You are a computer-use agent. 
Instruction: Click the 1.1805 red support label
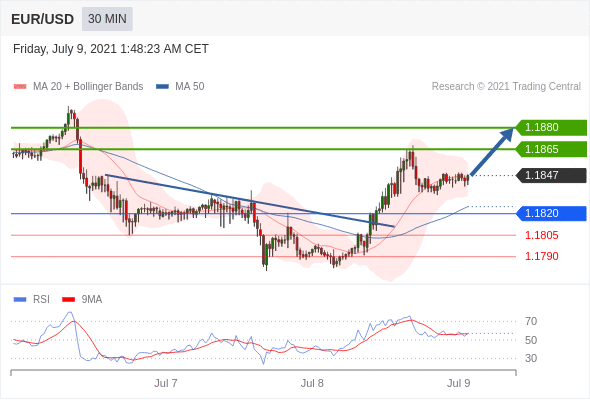point(542,236)
